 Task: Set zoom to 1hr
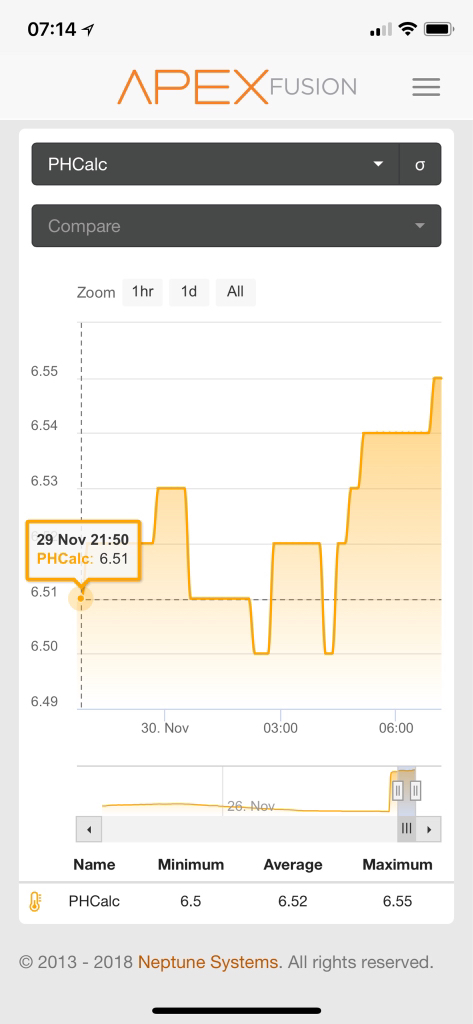[142, 292]
